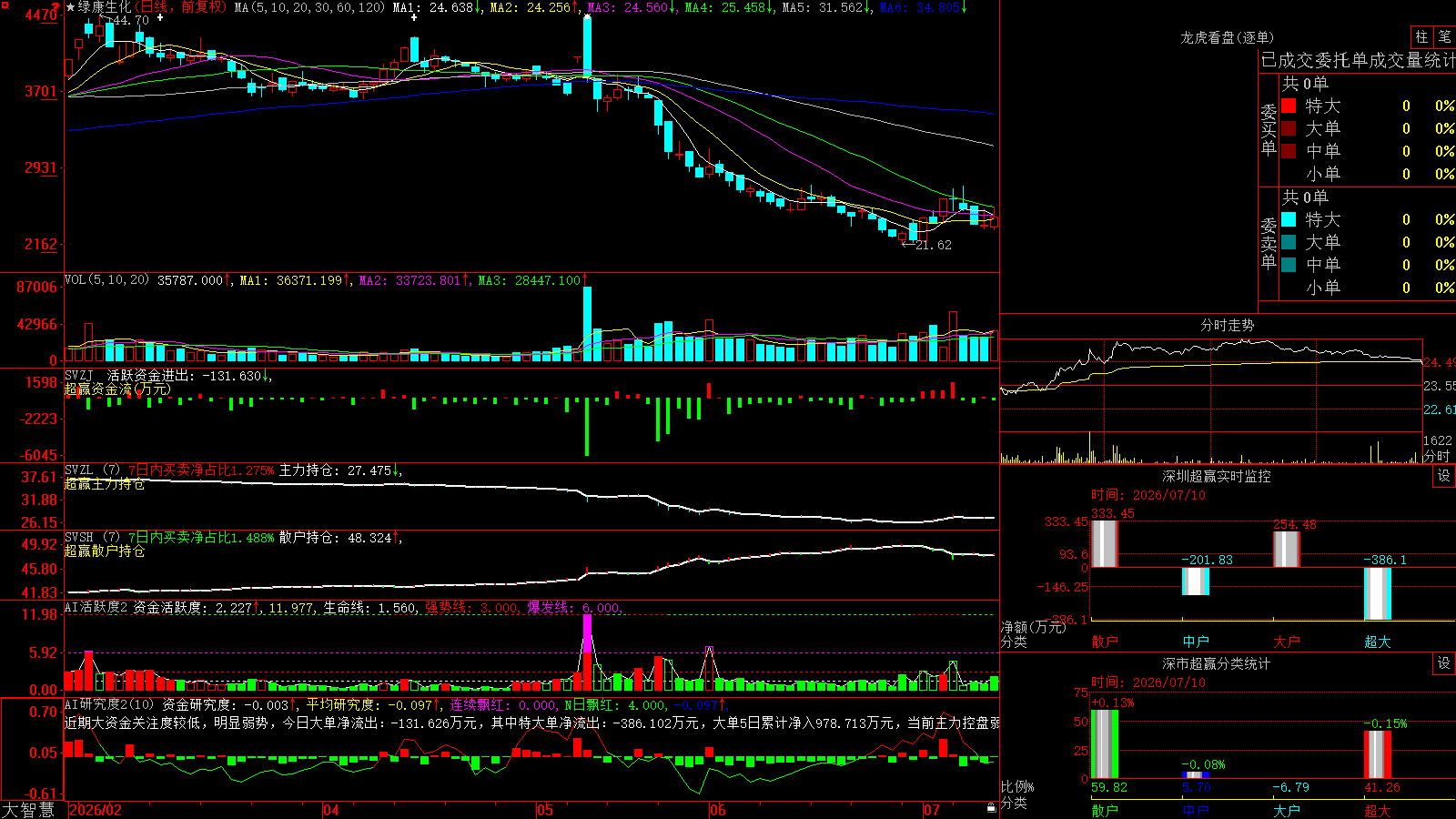
Task: Click the 龙虎看盘(逐单) panel title
Action: coord(1227,37)
